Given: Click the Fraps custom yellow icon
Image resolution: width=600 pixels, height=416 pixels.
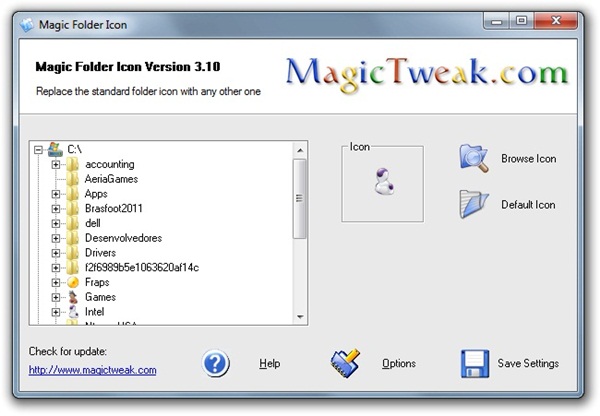Looking at the screenshot, I should click(x=73, y=282).
